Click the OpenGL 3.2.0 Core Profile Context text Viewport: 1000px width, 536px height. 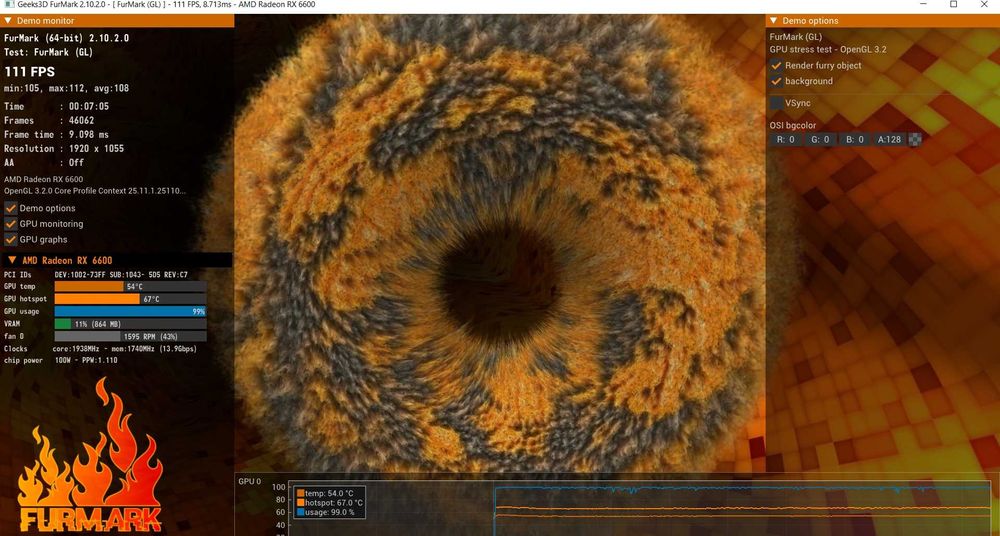[95, 191]
